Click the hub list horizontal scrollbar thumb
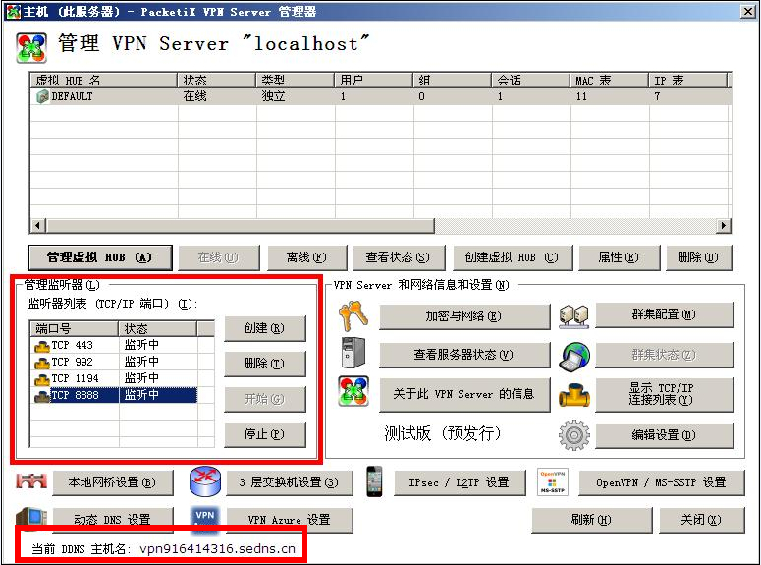 (x=240, y=226)
